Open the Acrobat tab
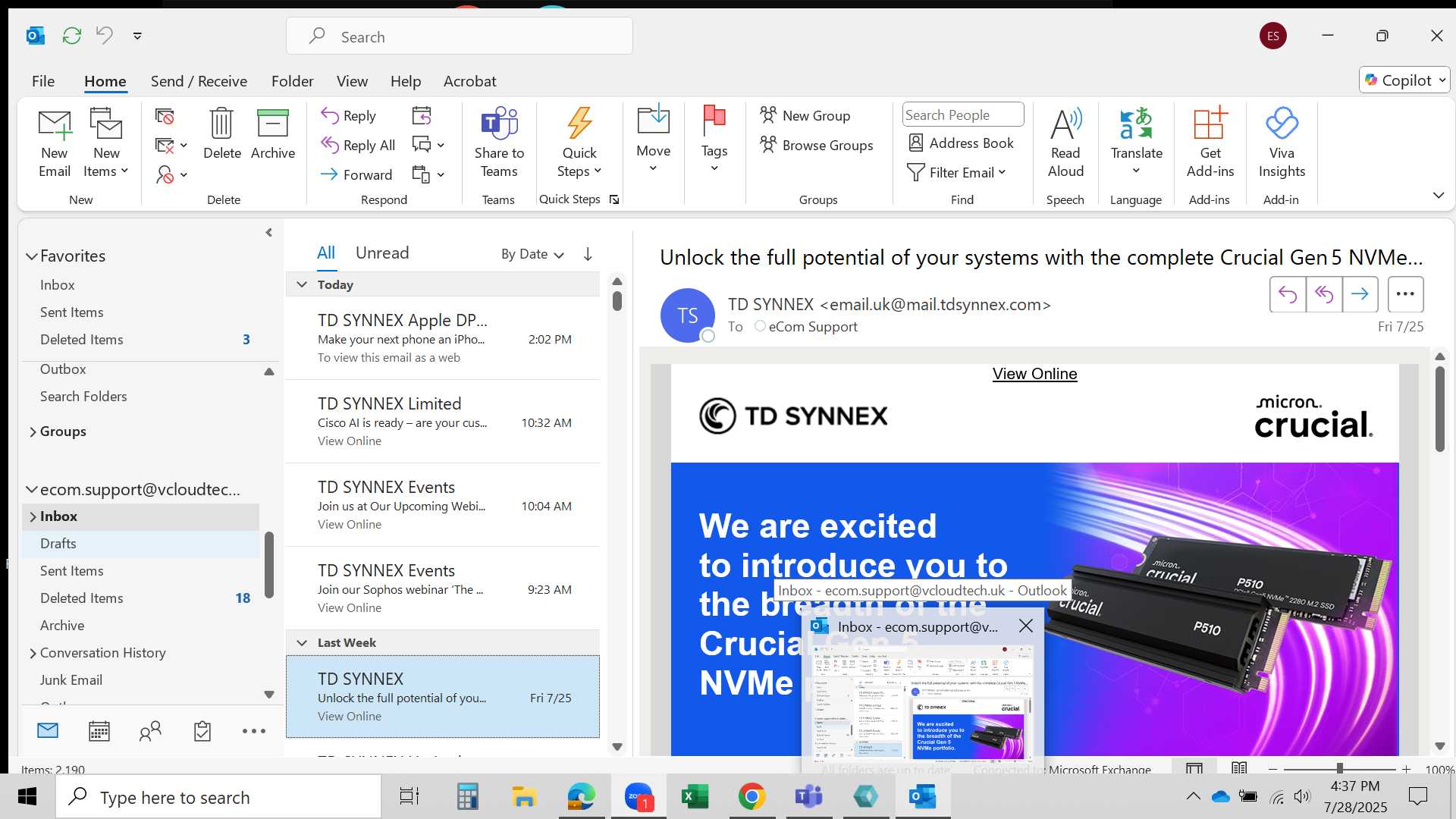 click(469, 81)
